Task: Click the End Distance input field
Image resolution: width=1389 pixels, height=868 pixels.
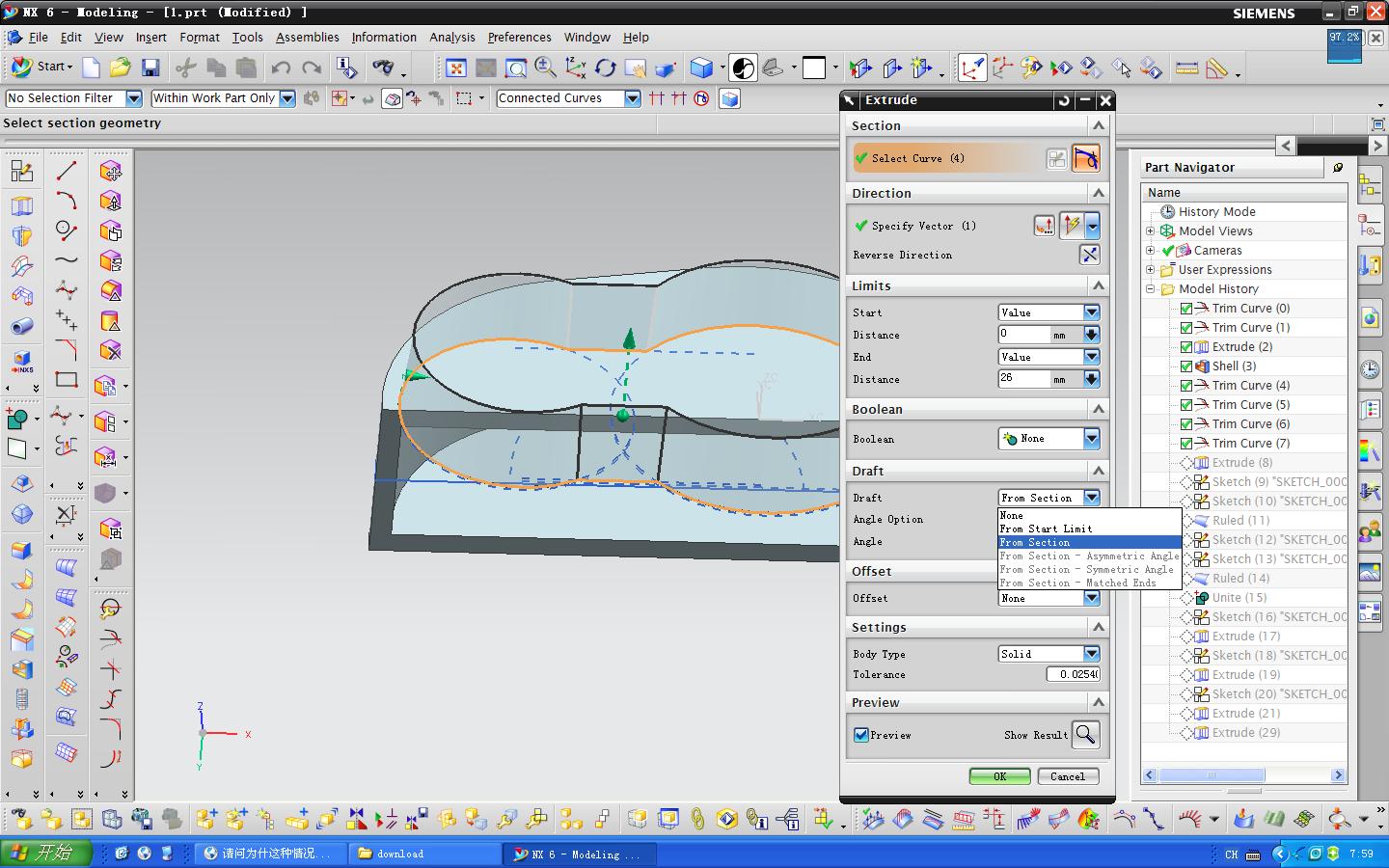Action: [x=1022, y=379]
